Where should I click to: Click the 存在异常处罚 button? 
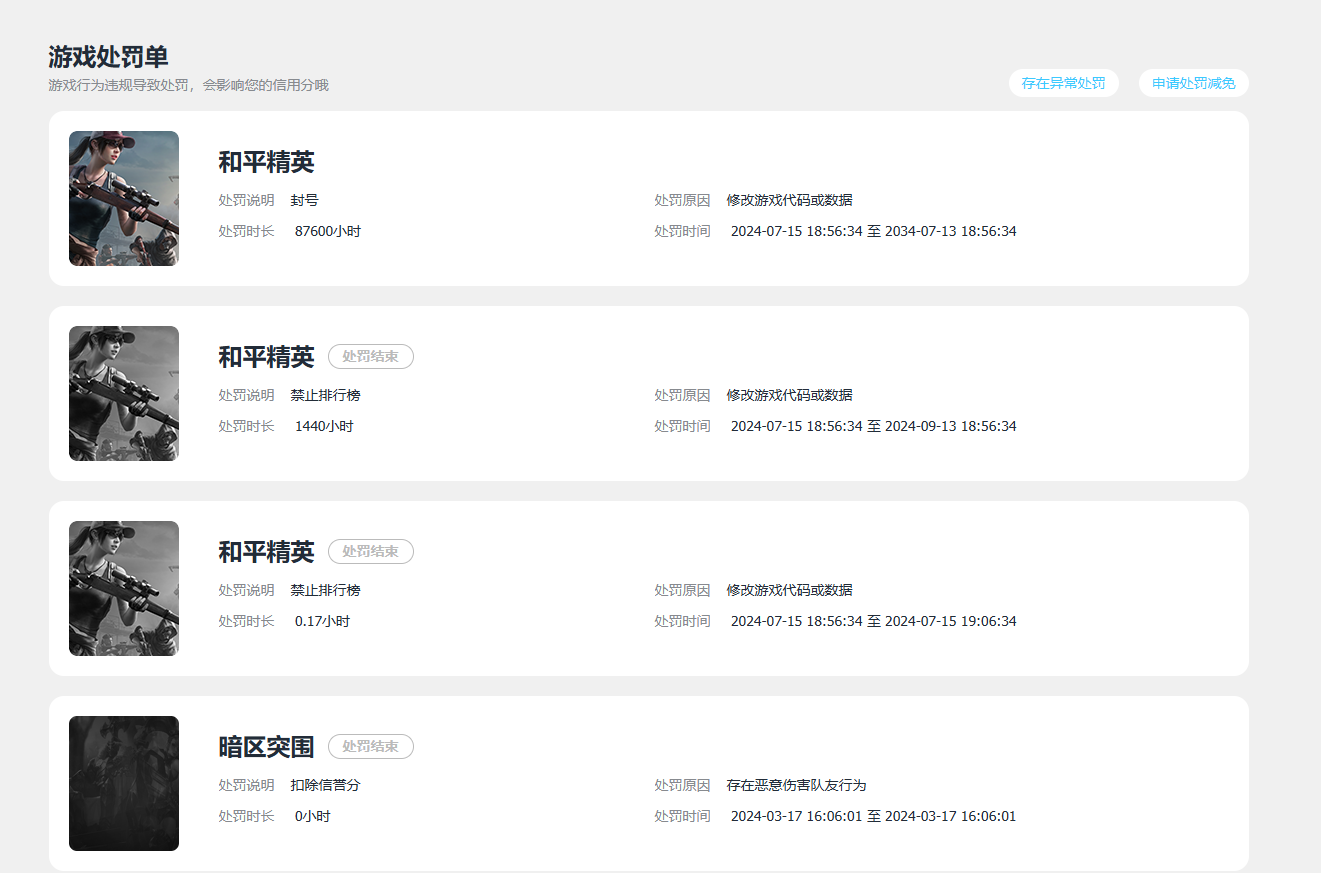(x=1063, y=83)
